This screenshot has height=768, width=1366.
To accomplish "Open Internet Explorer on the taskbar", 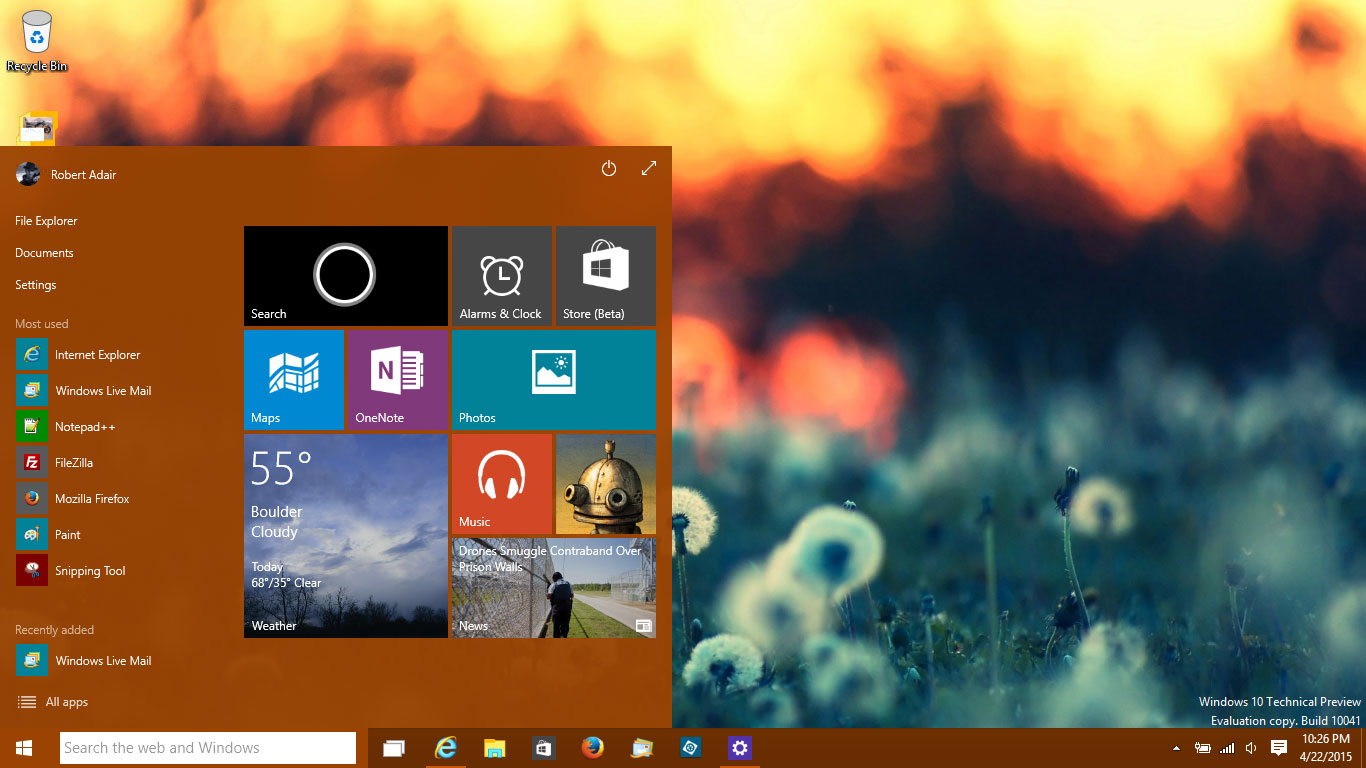I will click(445, 748).
